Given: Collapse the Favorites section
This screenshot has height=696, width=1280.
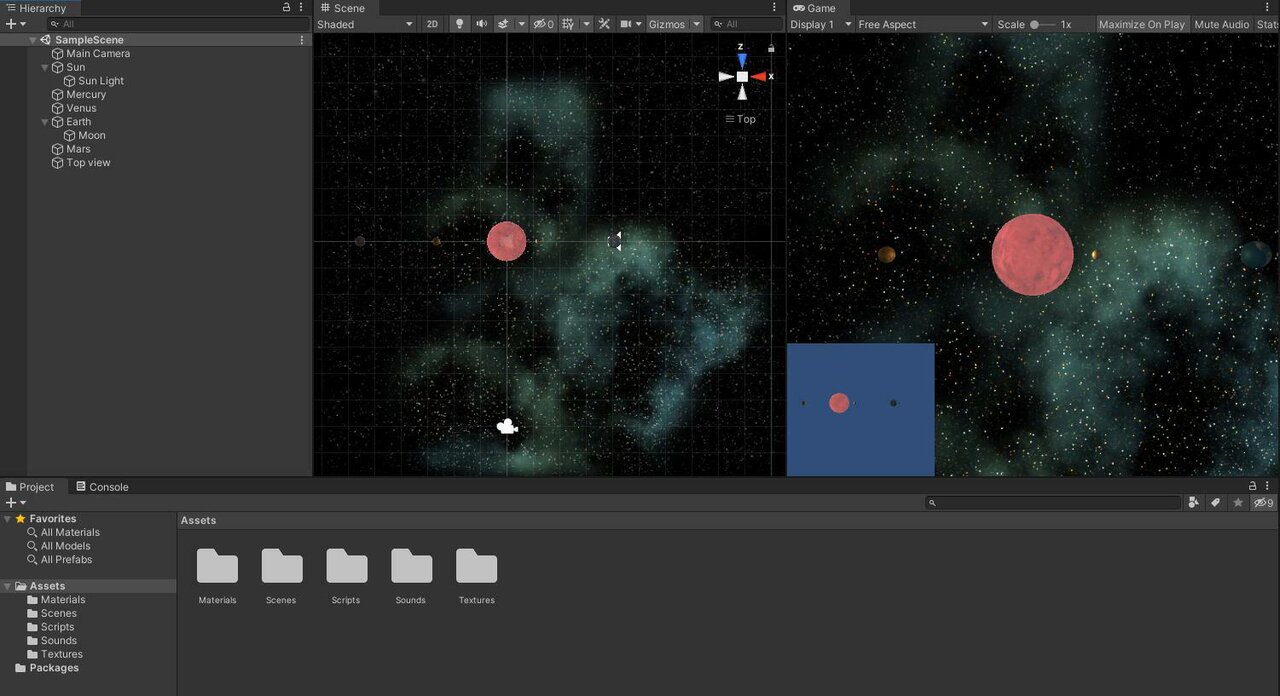Looking at the screenshot, I should [8, 519].
